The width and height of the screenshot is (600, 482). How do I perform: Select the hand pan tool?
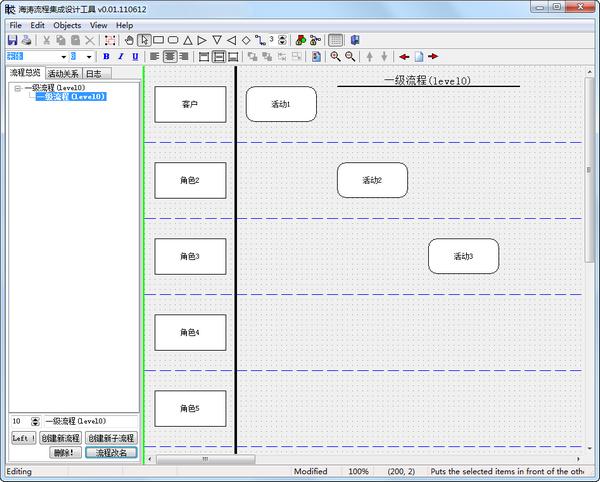(x=129, y=40)
